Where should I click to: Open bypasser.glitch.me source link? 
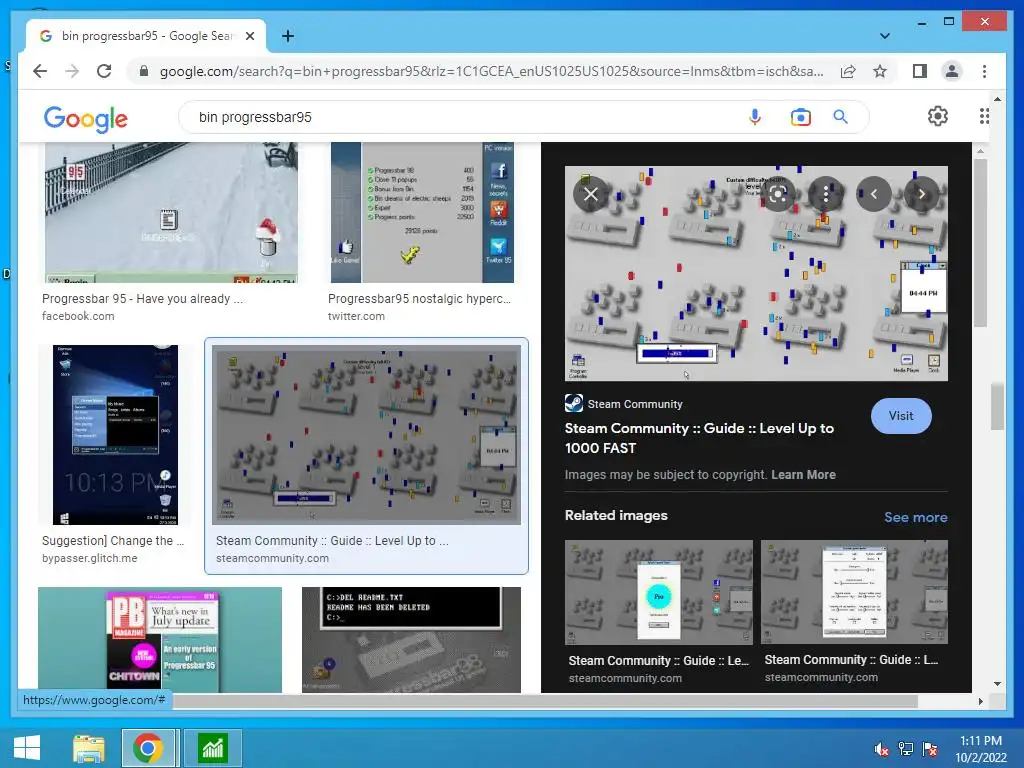(x=89, y=558)
